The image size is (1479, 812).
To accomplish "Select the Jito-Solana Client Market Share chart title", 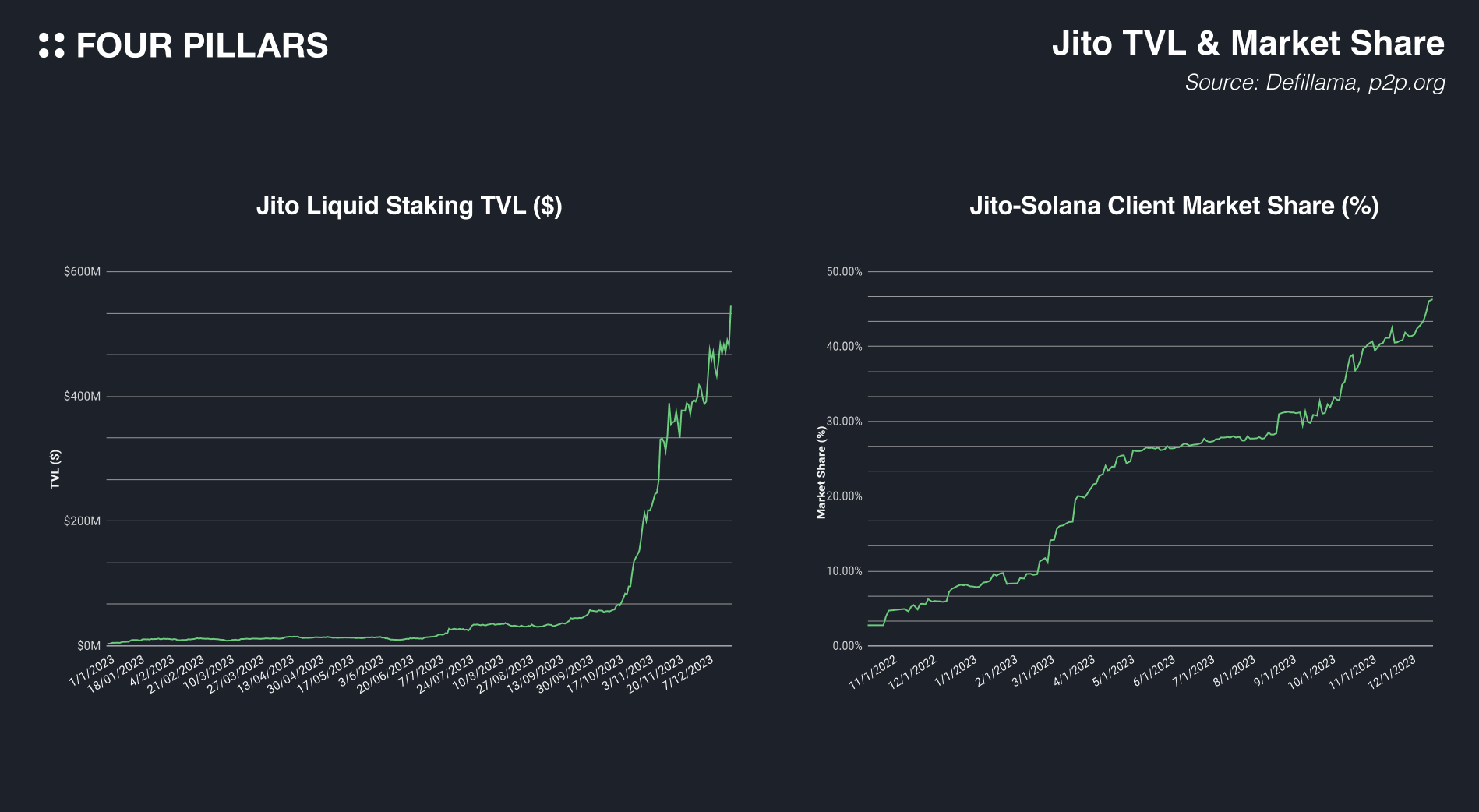I will click(1174, 206).
